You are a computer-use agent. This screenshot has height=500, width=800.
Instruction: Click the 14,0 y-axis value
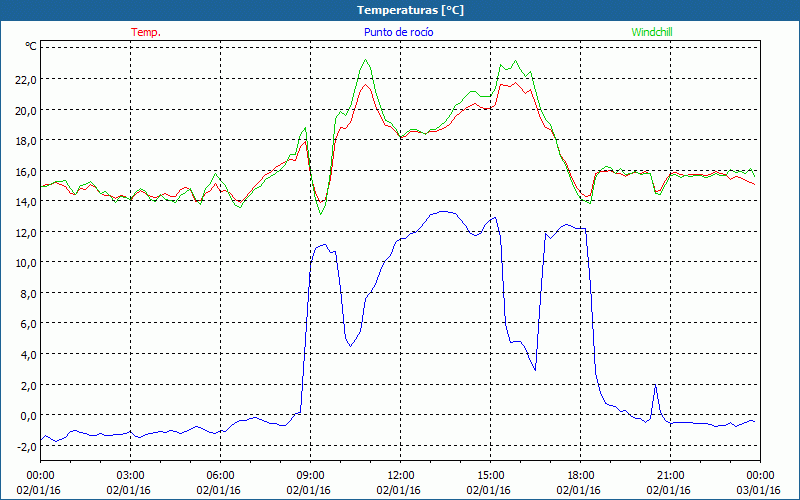pyautogui.click(x=26, y=202)
